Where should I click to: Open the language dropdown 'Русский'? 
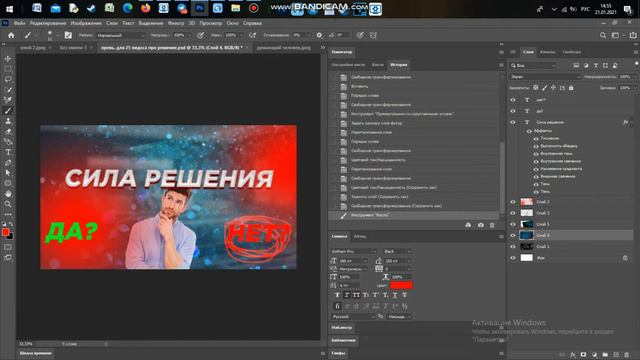[x=353, y=317]
